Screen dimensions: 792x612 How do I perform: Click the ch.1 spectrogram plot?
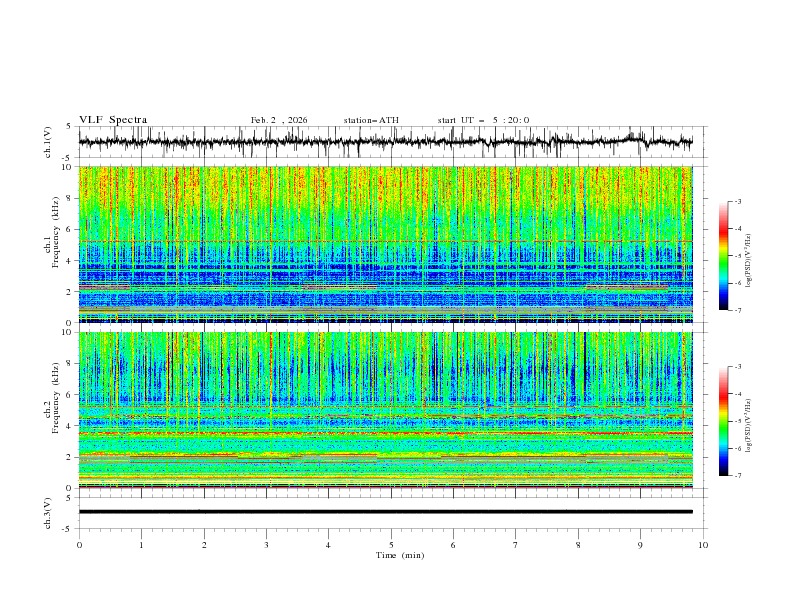[x=385, y=244]
